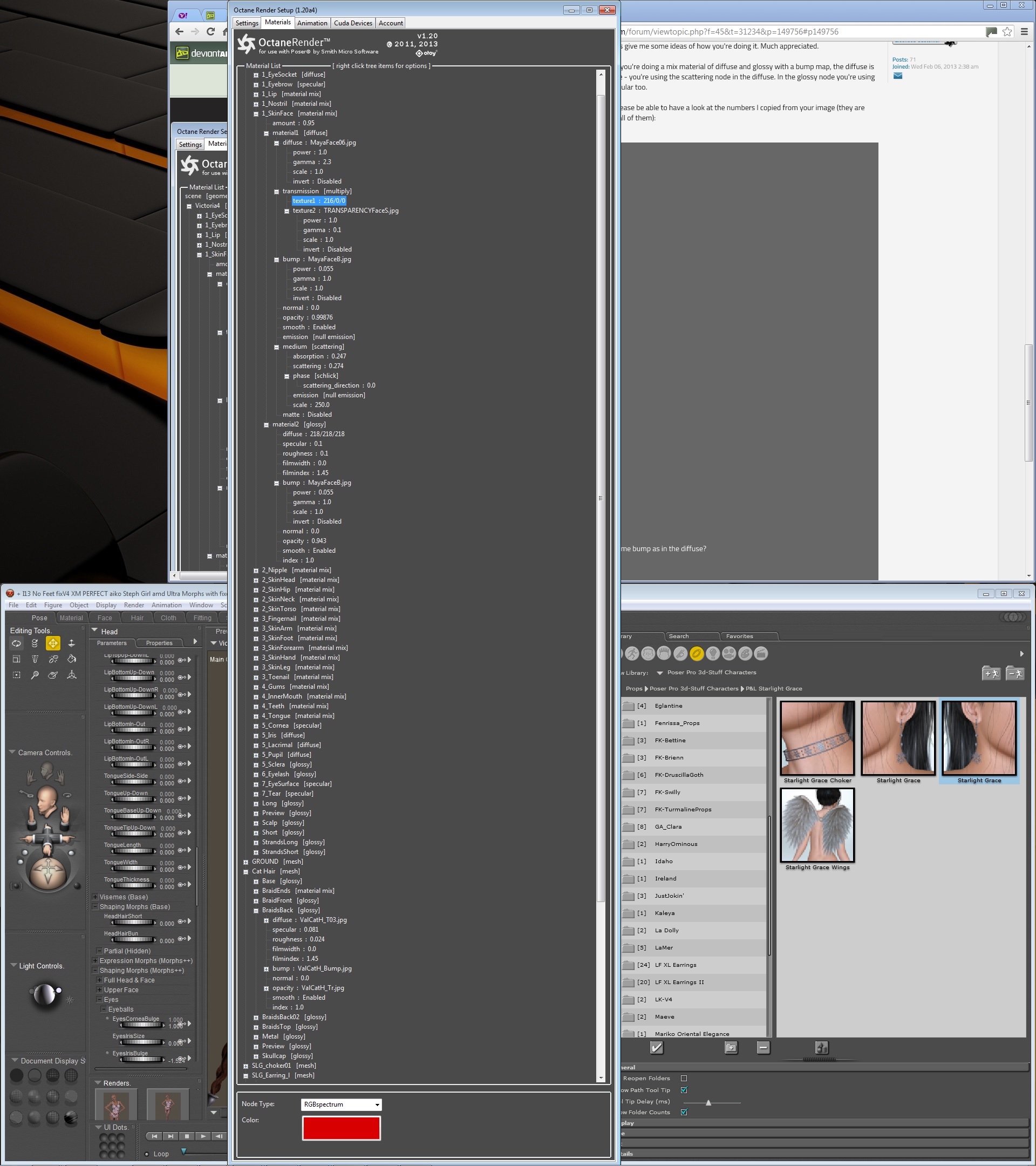Toggle the Show Path Tool Tip checkbox
This screenshot has height=1166, width=1036.
click(x=684, y=1090)
